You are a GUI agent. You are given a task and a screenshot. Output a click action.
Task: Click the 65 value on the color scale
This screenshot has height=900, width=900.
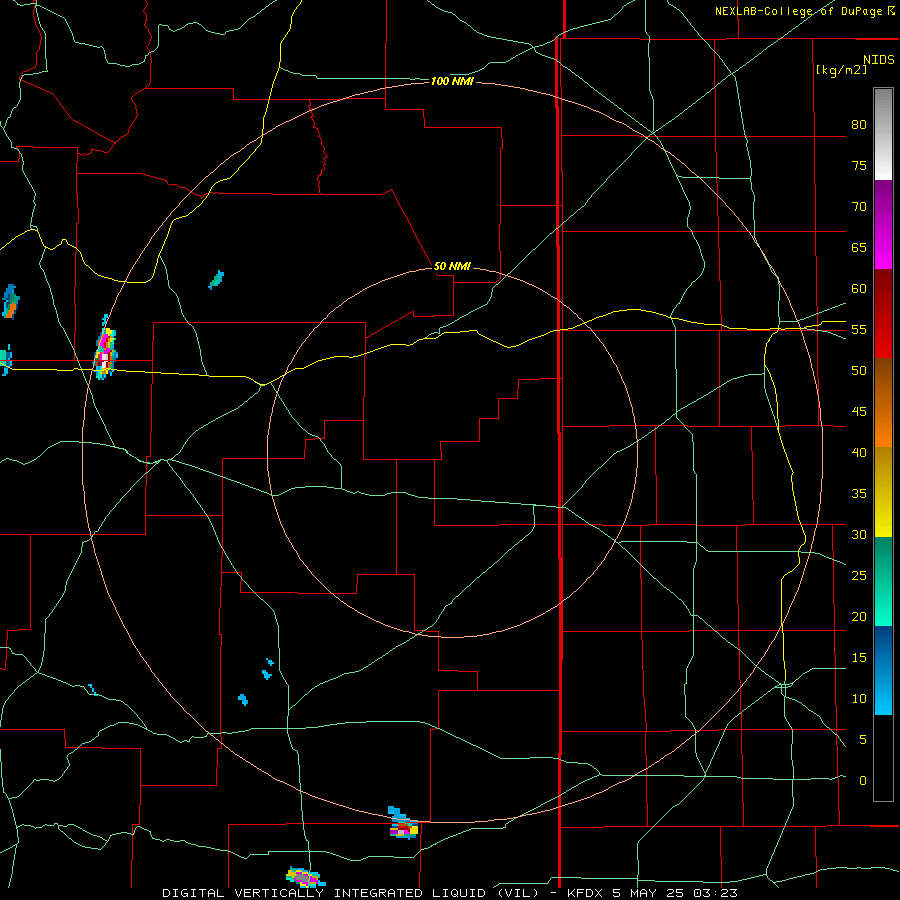[x=859, y=247]
